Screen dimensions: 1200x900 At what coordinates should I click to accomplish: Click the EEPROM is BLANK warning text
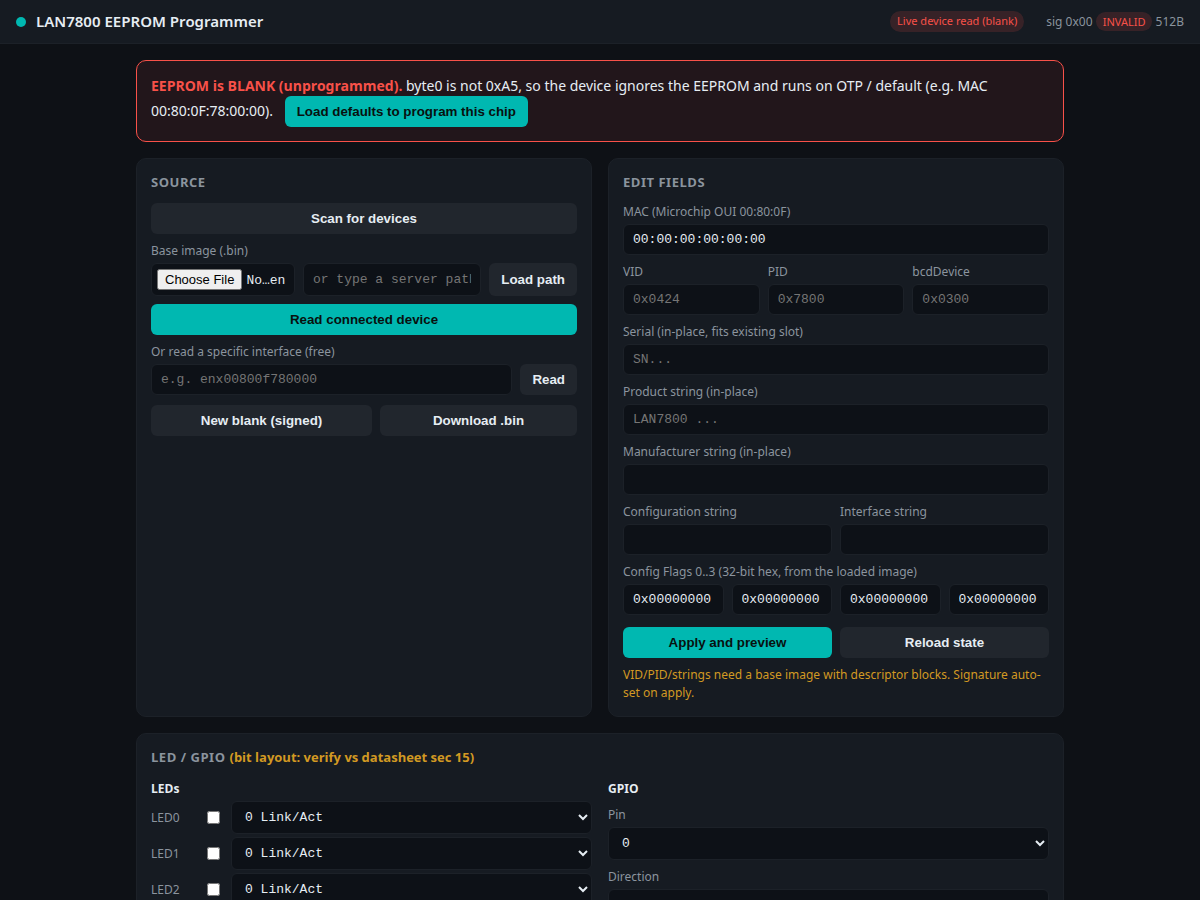tap(277, 86)
